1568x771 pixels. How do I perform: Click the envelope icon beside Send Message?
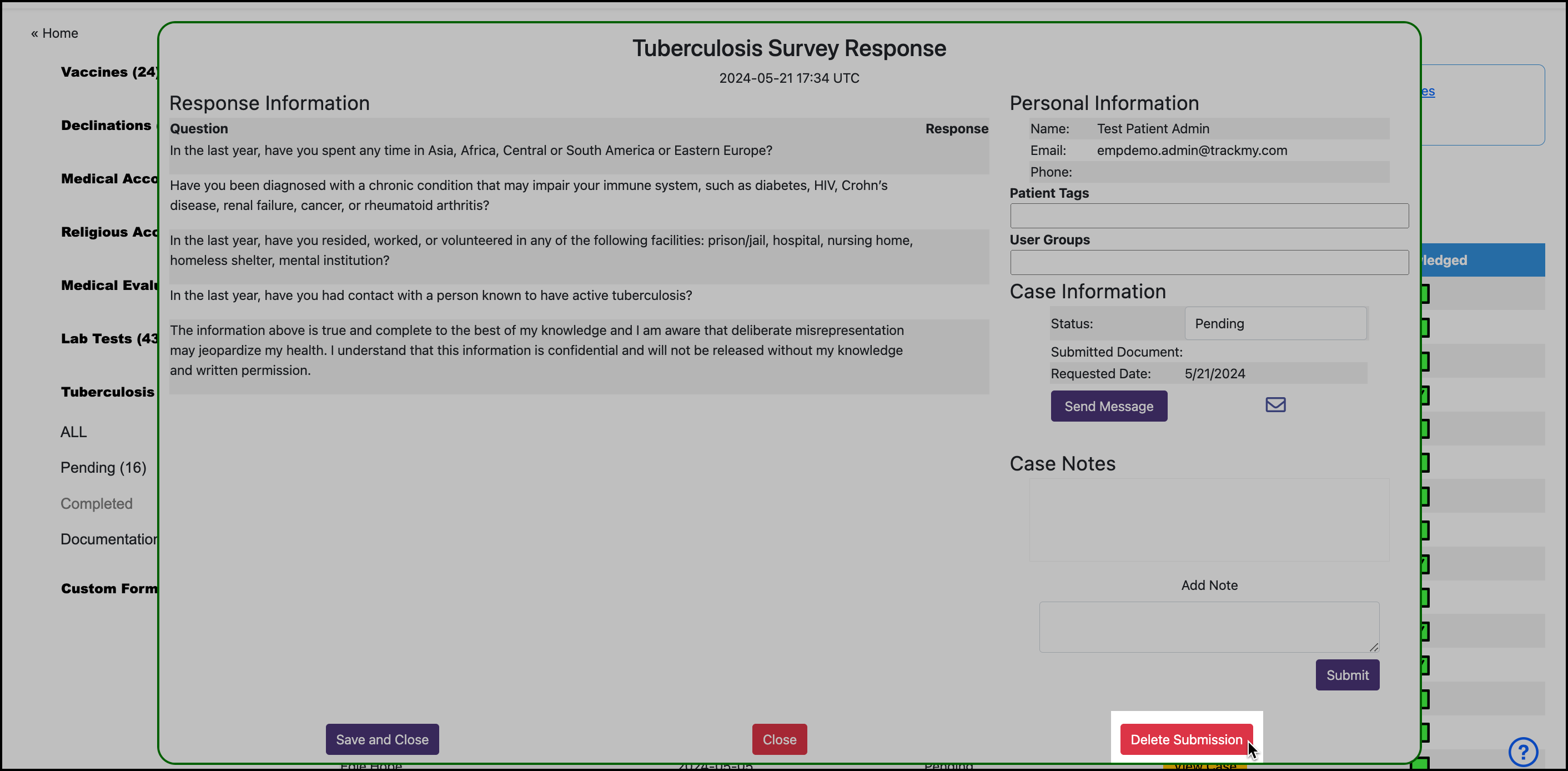pyautogui.click(x=1275, y=404)
